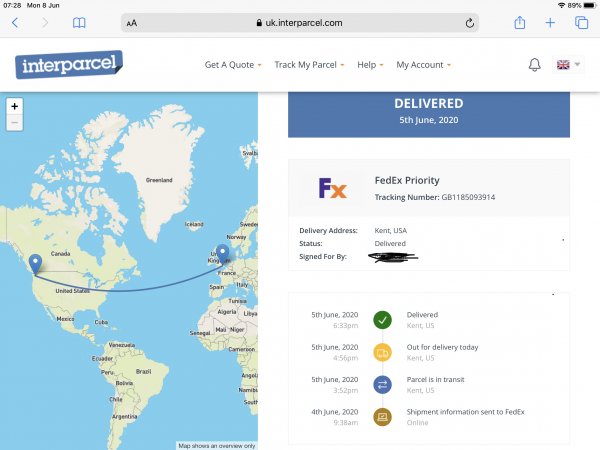The width and height of the screenshot is (600, 450).
Task: Click 'Out for delivery today' event text
Action: coord(442,347)
